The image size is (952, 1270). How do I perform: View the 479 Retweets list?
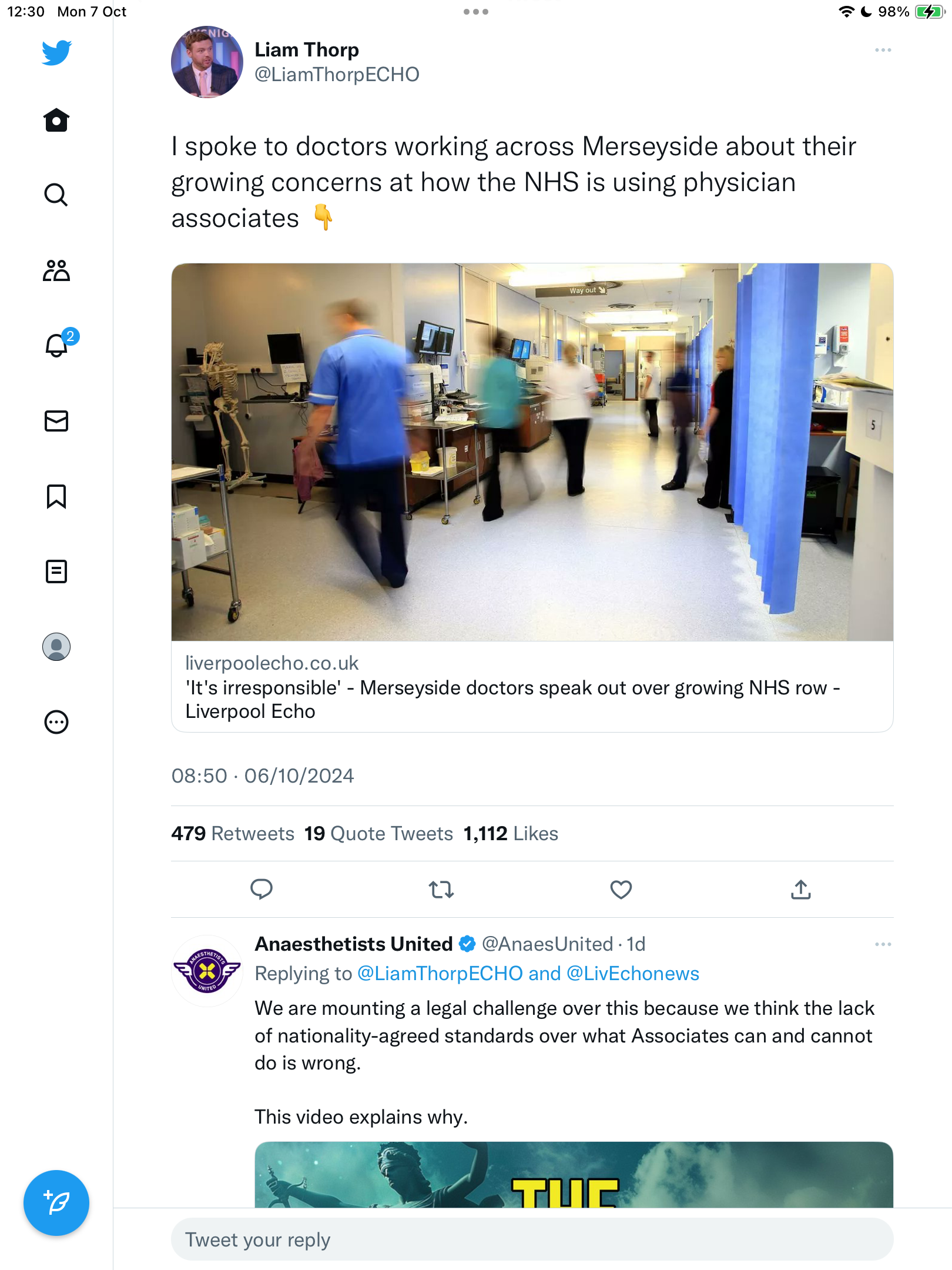point(233,833)
